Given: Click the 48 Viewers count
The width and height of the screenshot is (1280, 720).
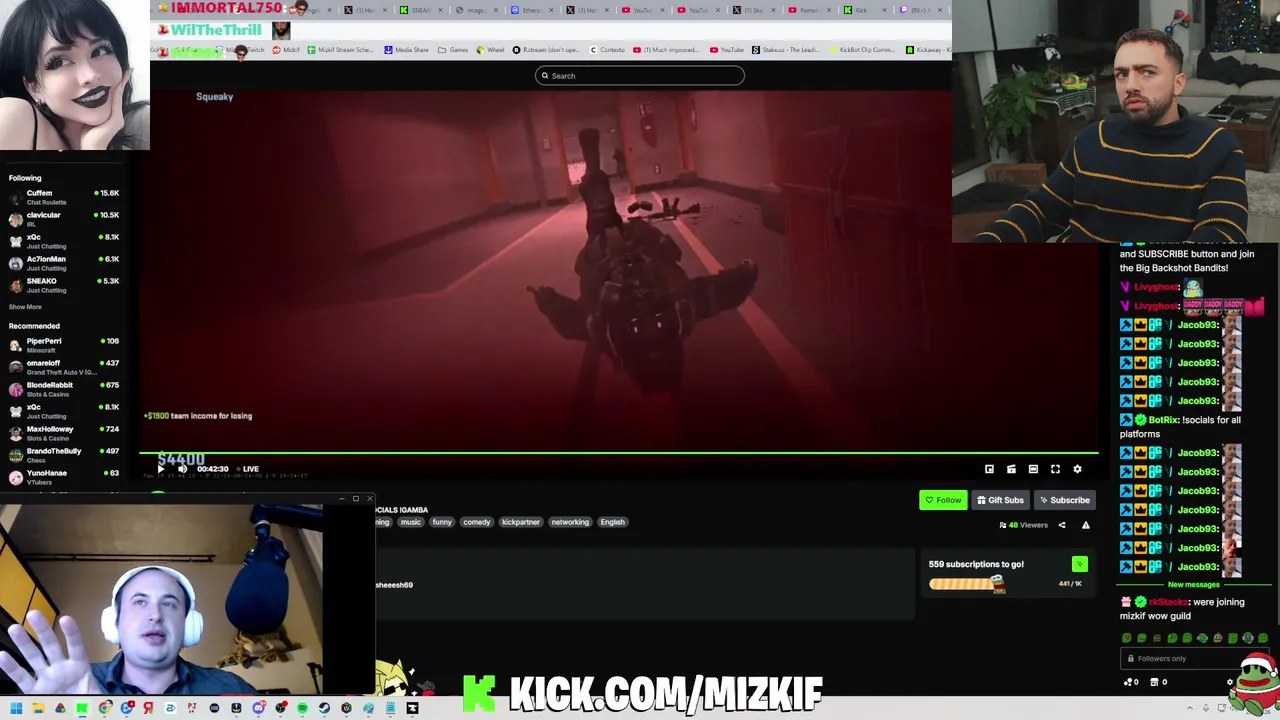Looking at the screenshot, I should tap(1023, 525).
